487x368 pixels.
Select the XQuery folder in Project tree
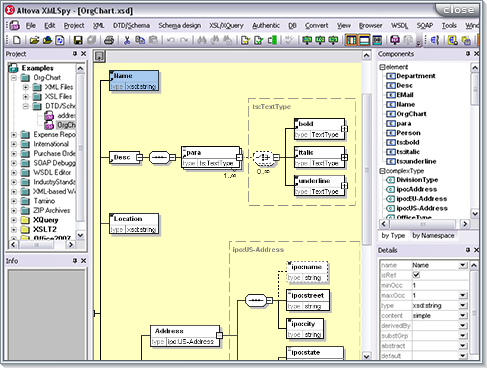[46, 220]
